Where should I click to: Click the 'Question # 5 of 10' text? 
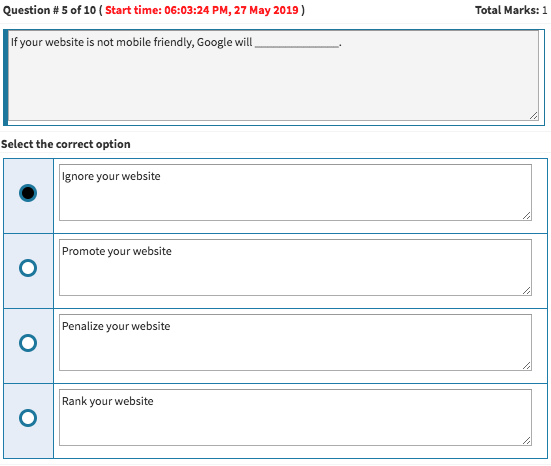pos(49,10)
